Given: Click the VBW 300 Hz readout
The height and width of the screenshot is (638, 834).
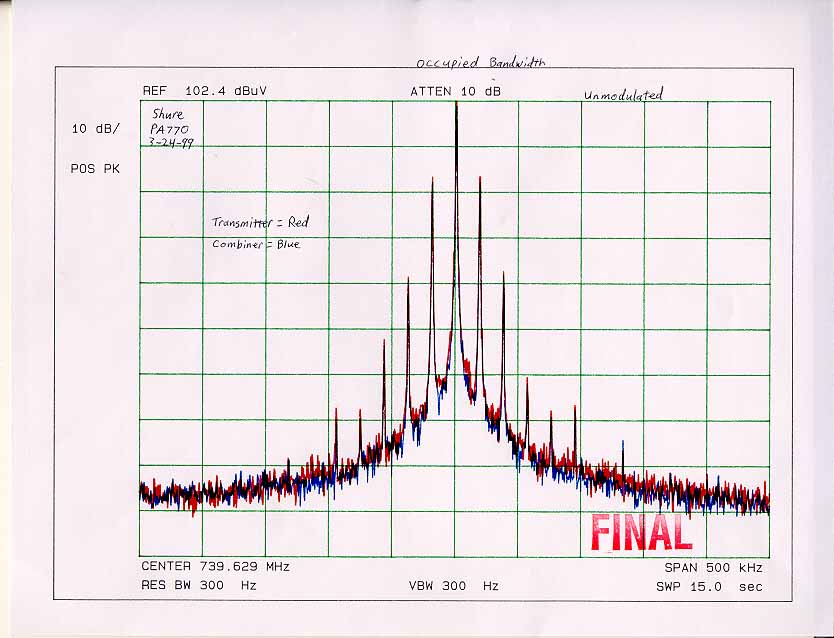Looking at the screenshot, I should pos(453,585).
